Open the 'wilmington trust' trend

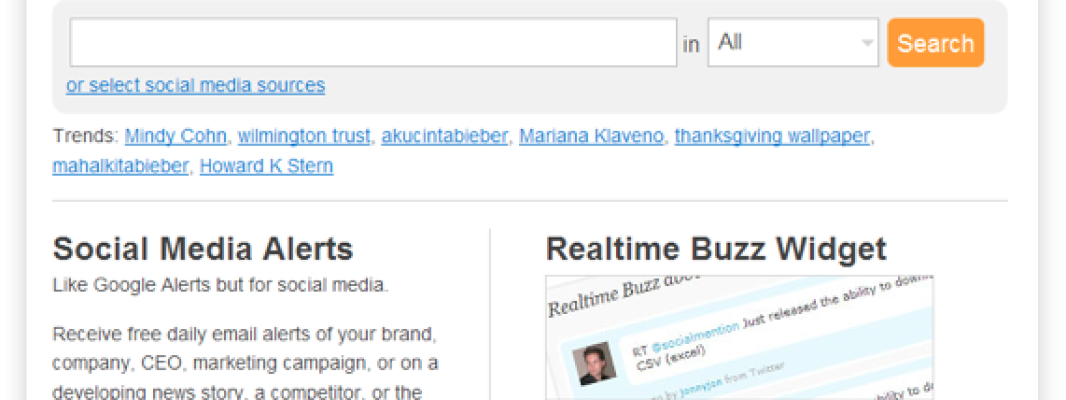(304, 136)
